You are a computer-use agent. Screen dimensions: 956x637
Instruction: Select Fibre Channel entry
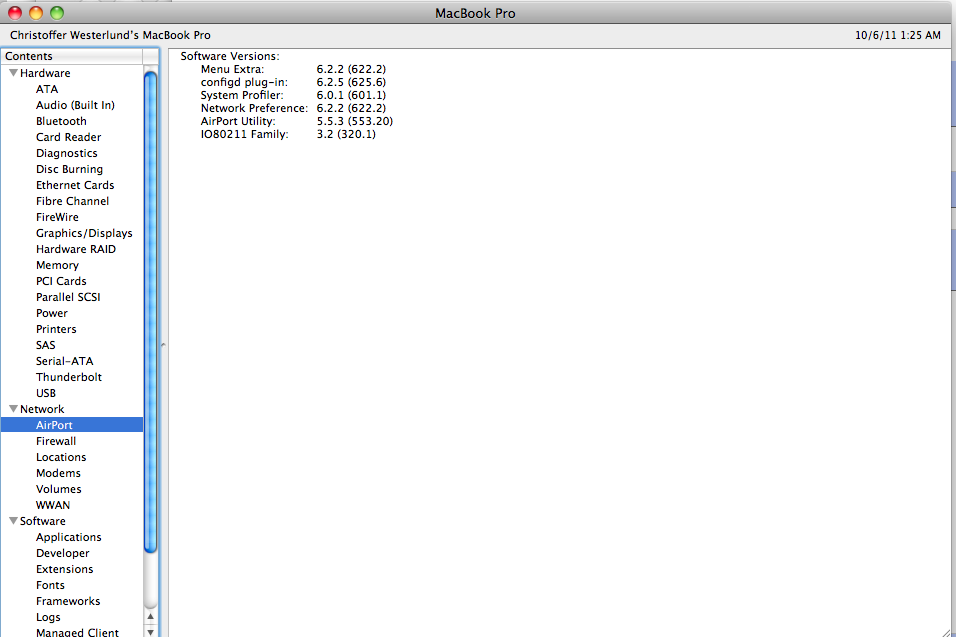(x=72, y=201)
